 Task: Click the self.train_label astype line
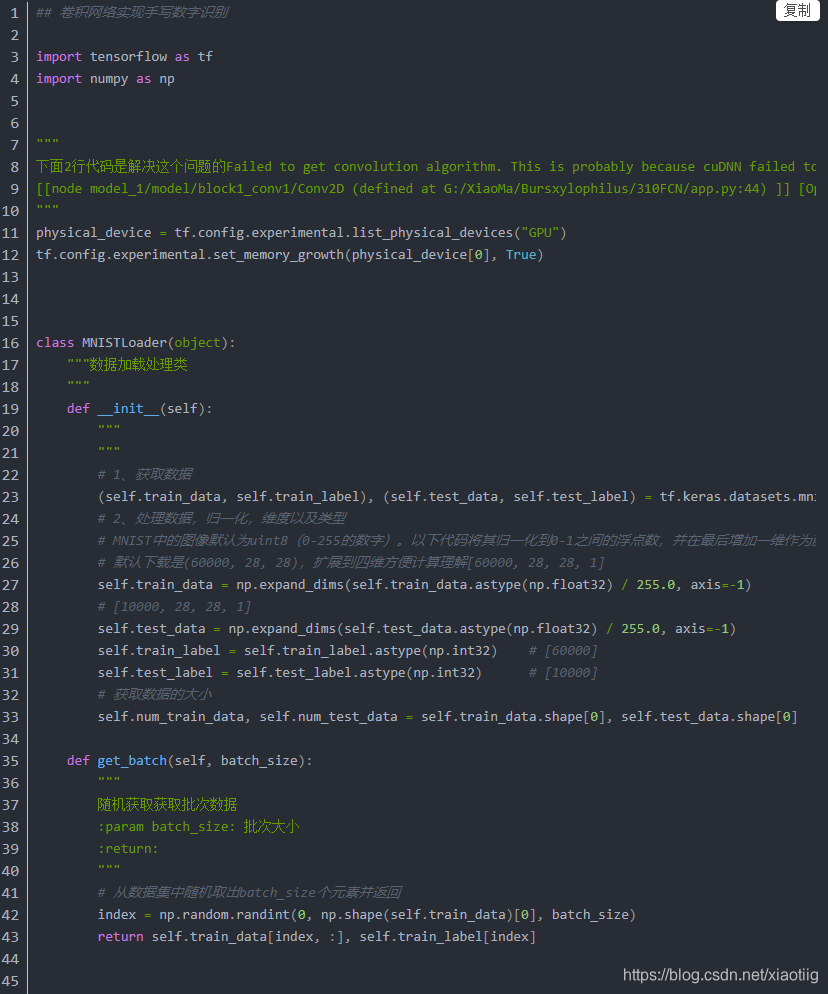tap(297, 650)
